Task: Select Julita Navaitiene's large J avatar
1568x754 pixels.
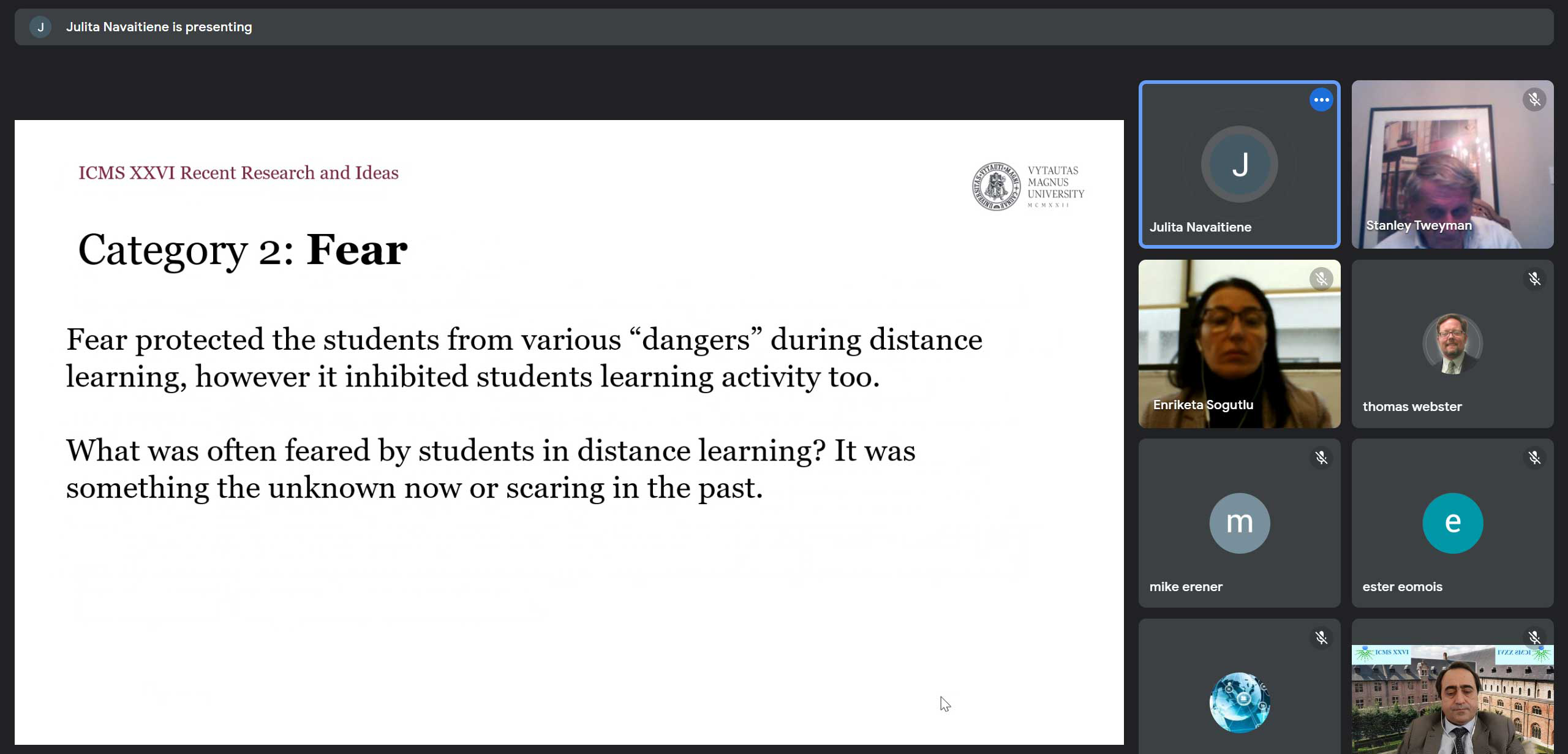Action: click(x=1239, y=164)
